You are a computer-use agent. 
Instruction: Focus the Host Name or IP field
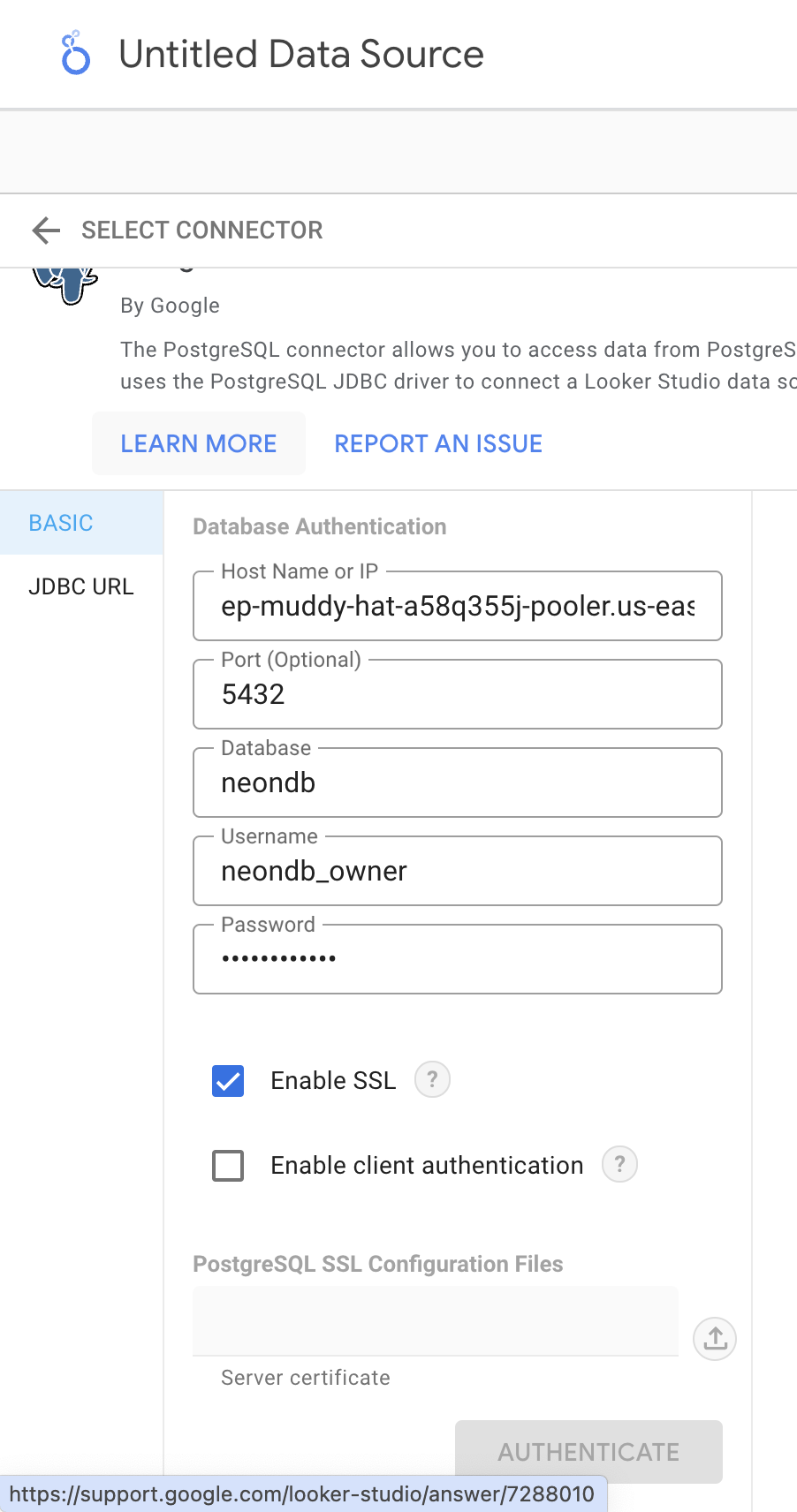(458, 606)
